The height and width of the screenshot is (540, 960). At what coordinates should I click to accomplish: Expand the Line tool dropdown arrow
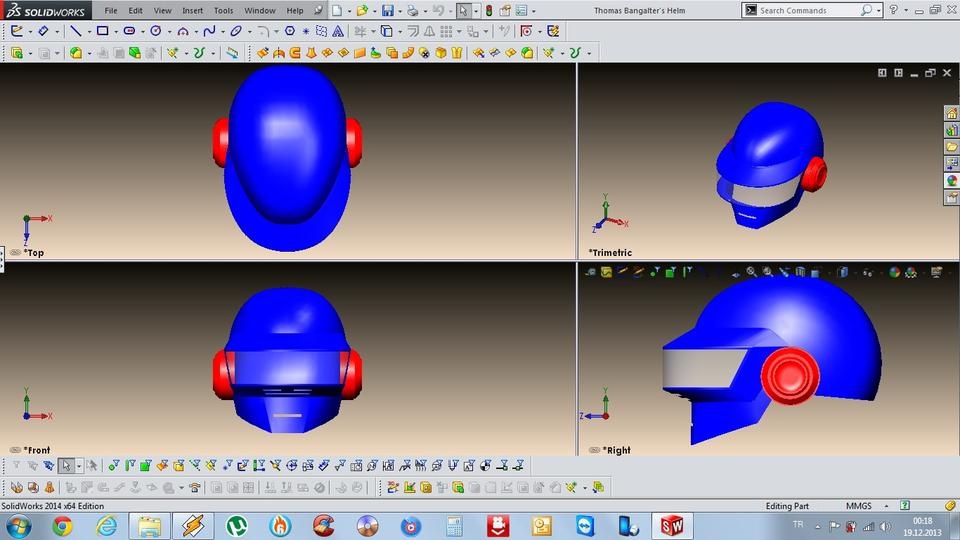tap(89, 32)
